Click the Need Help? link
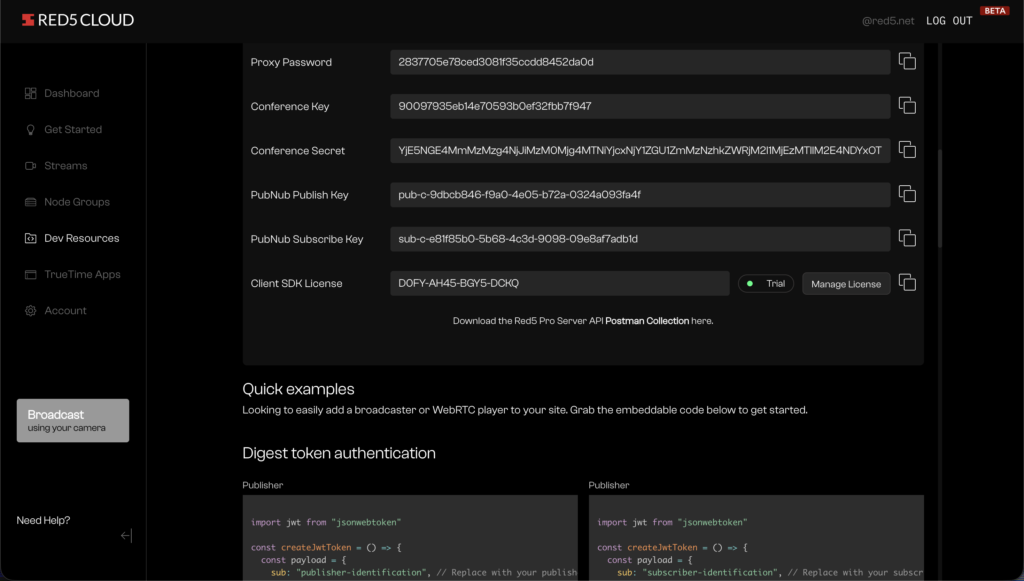 coord(43,520)
